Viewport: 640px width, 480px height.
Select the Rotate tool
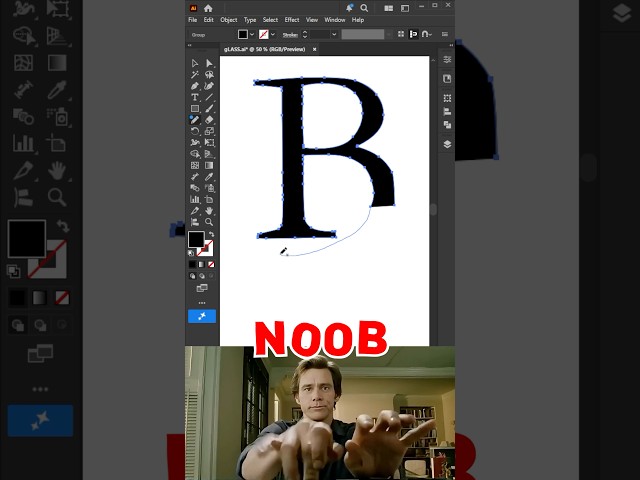pos(195,131)
